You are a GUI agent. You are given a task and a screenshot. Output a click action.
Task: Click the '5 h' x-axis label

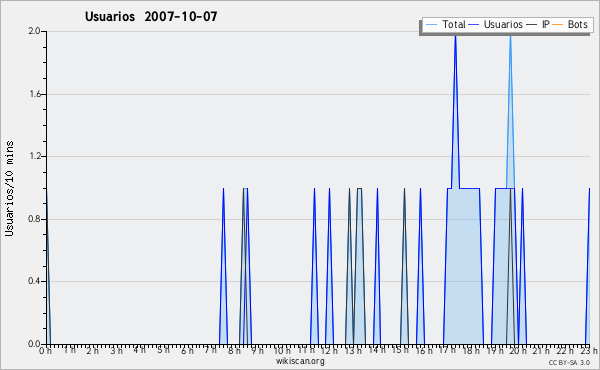coord(163,350)
